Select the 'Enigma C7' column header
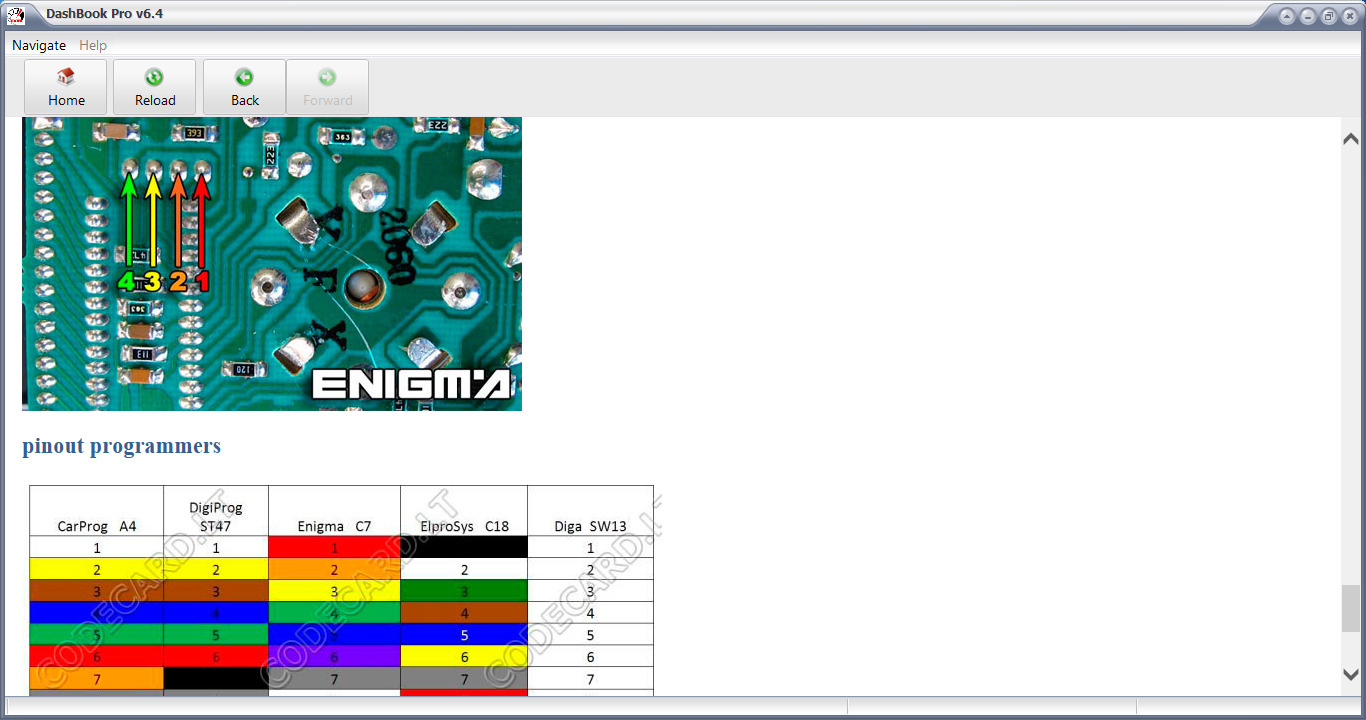 tap(334, 511)
